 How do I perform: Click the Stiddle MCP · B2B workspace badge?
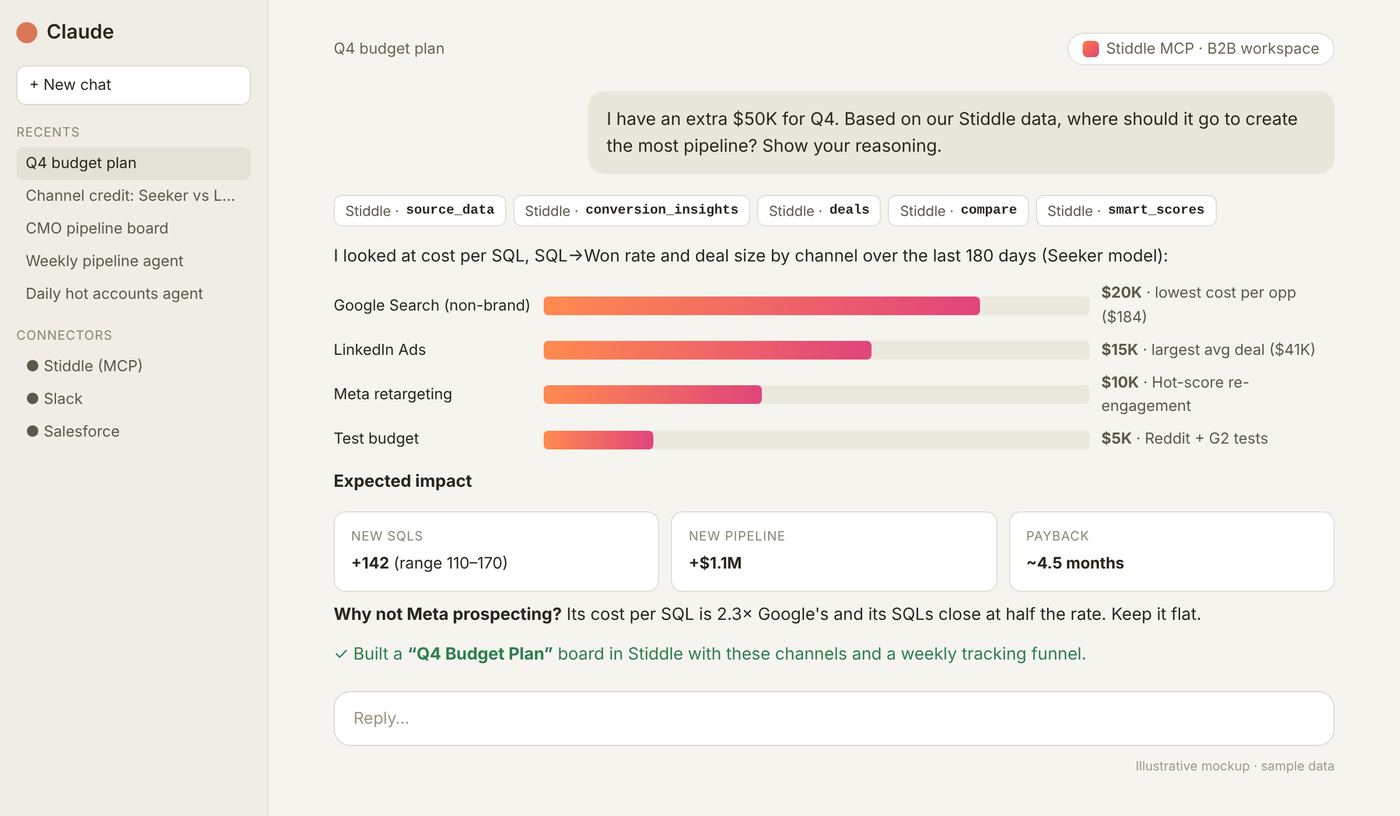tap(1200, 48)
